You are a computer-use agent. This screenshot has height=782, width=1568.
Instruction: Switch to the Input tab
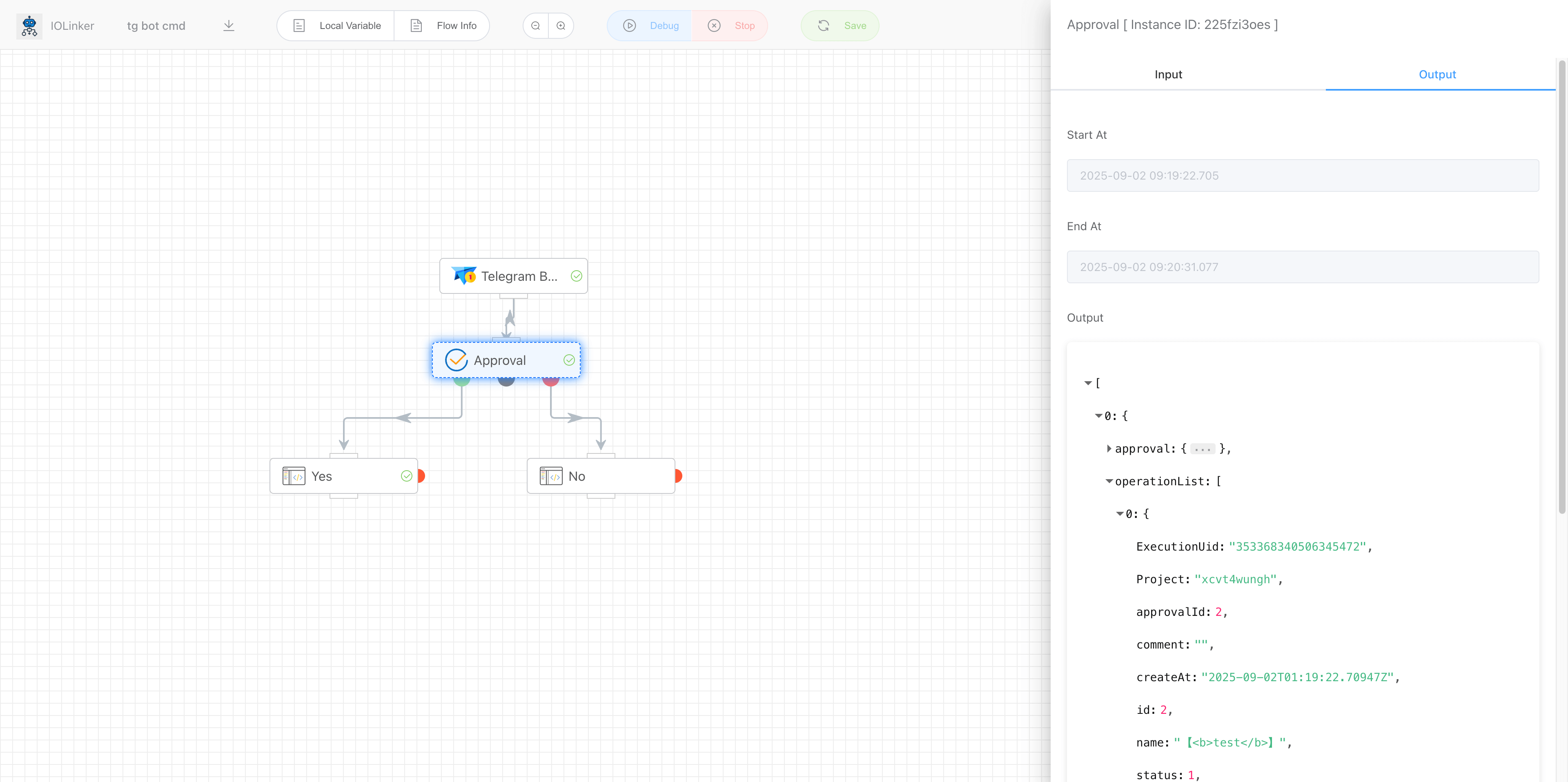pyautogui.click(x=1168, y=74)
